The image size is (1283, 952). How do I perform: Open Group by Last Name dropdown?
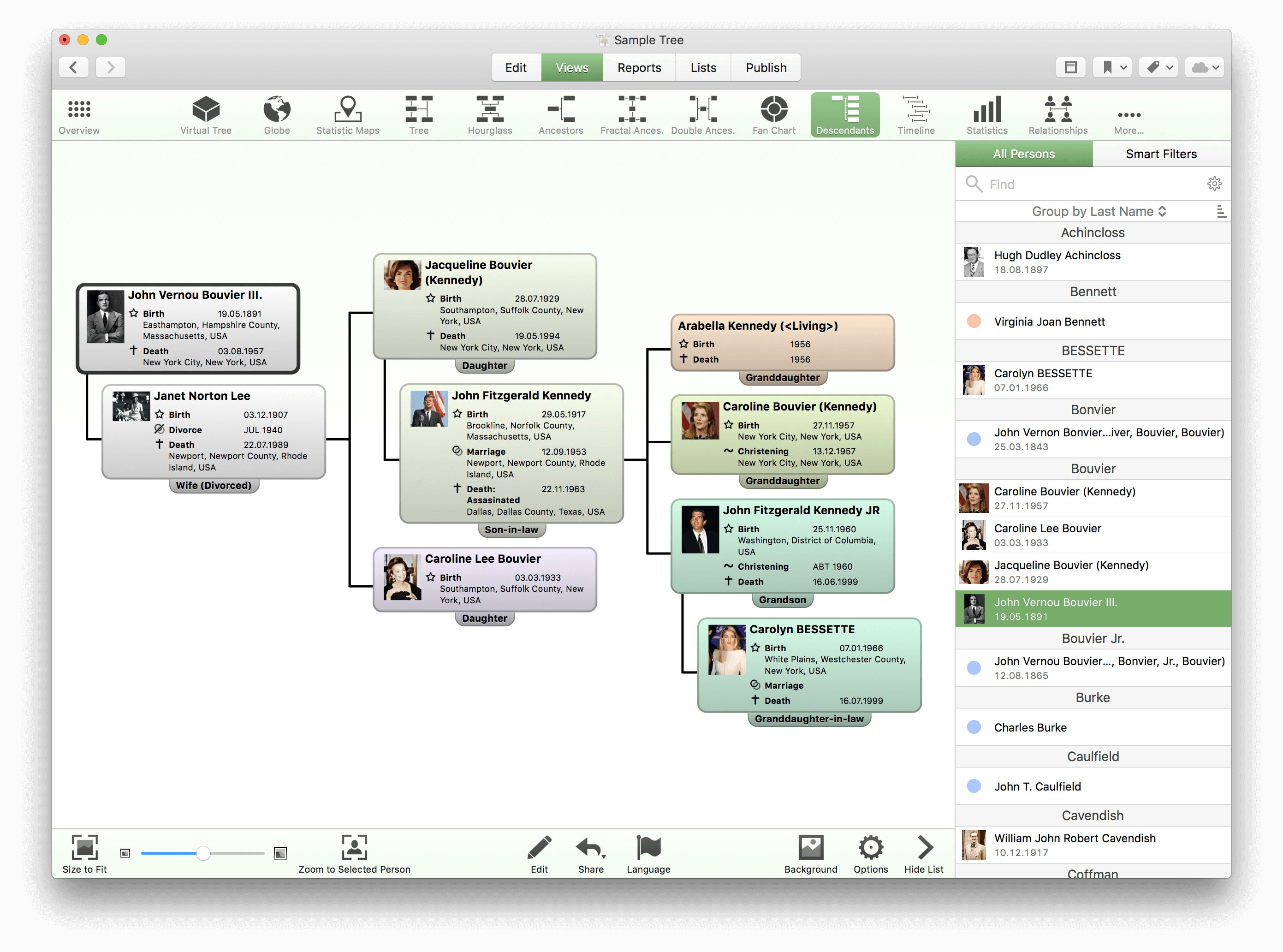(x=1098, y=212)
